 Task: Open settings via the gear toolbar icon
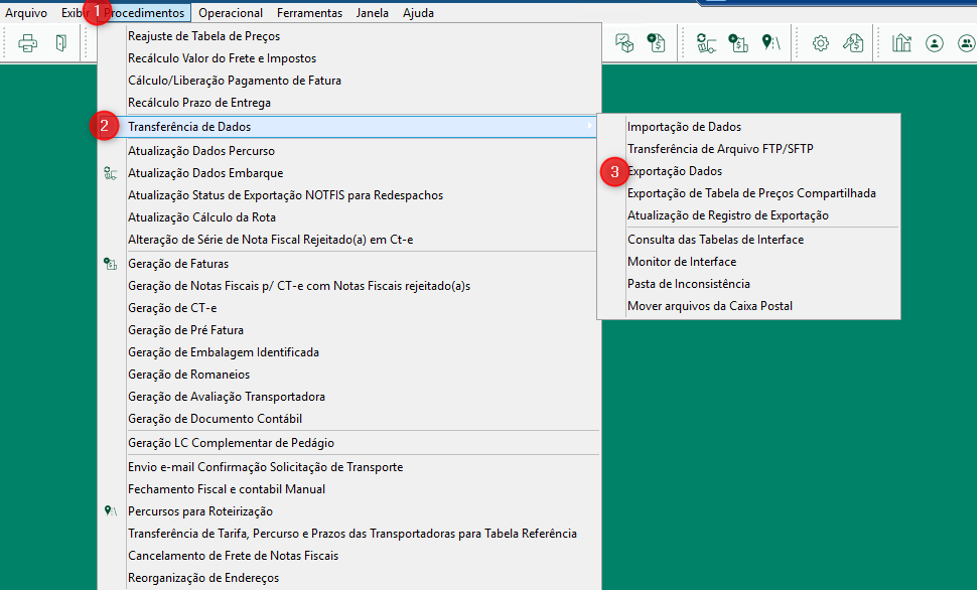[821, 43]
